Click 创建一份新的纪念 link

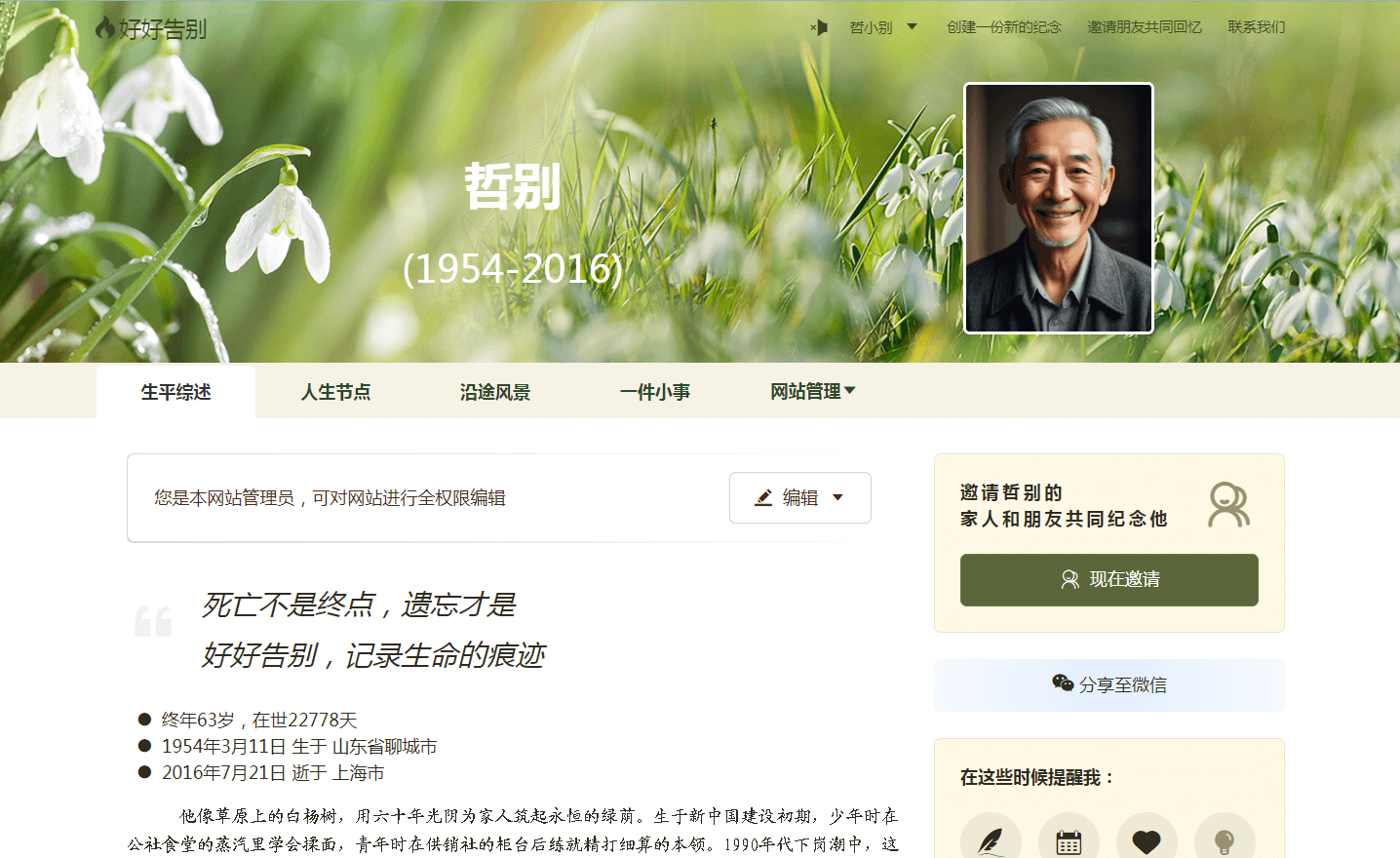pyautogui.click(x=1003, y=27)
